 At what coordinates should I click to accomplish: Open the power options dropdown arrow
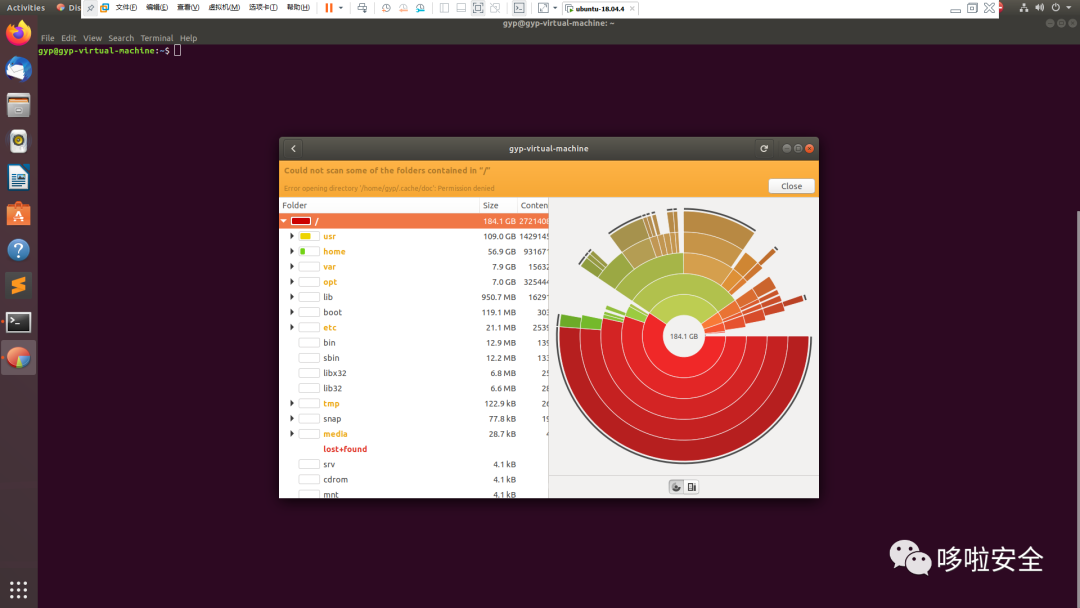[x=341, y=8]
